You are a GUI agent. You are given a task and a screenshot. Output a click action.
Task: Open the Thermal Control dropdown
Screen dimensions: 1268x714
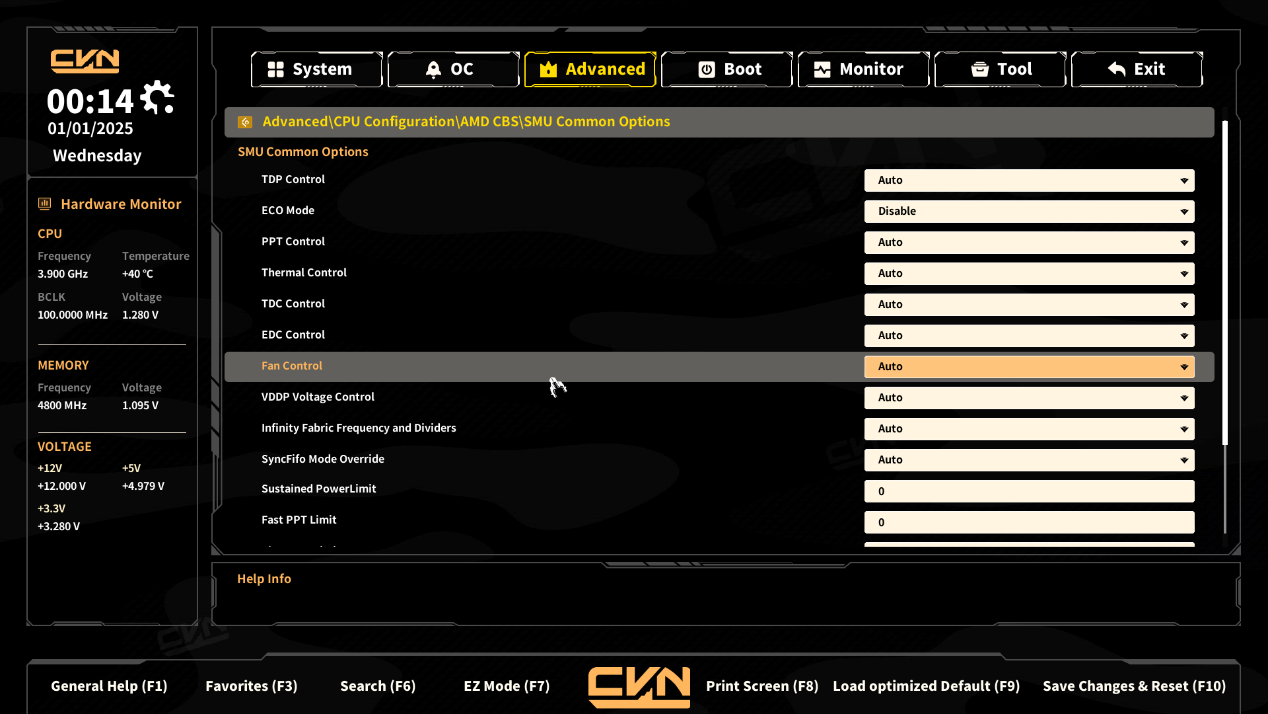point(1029,274)
